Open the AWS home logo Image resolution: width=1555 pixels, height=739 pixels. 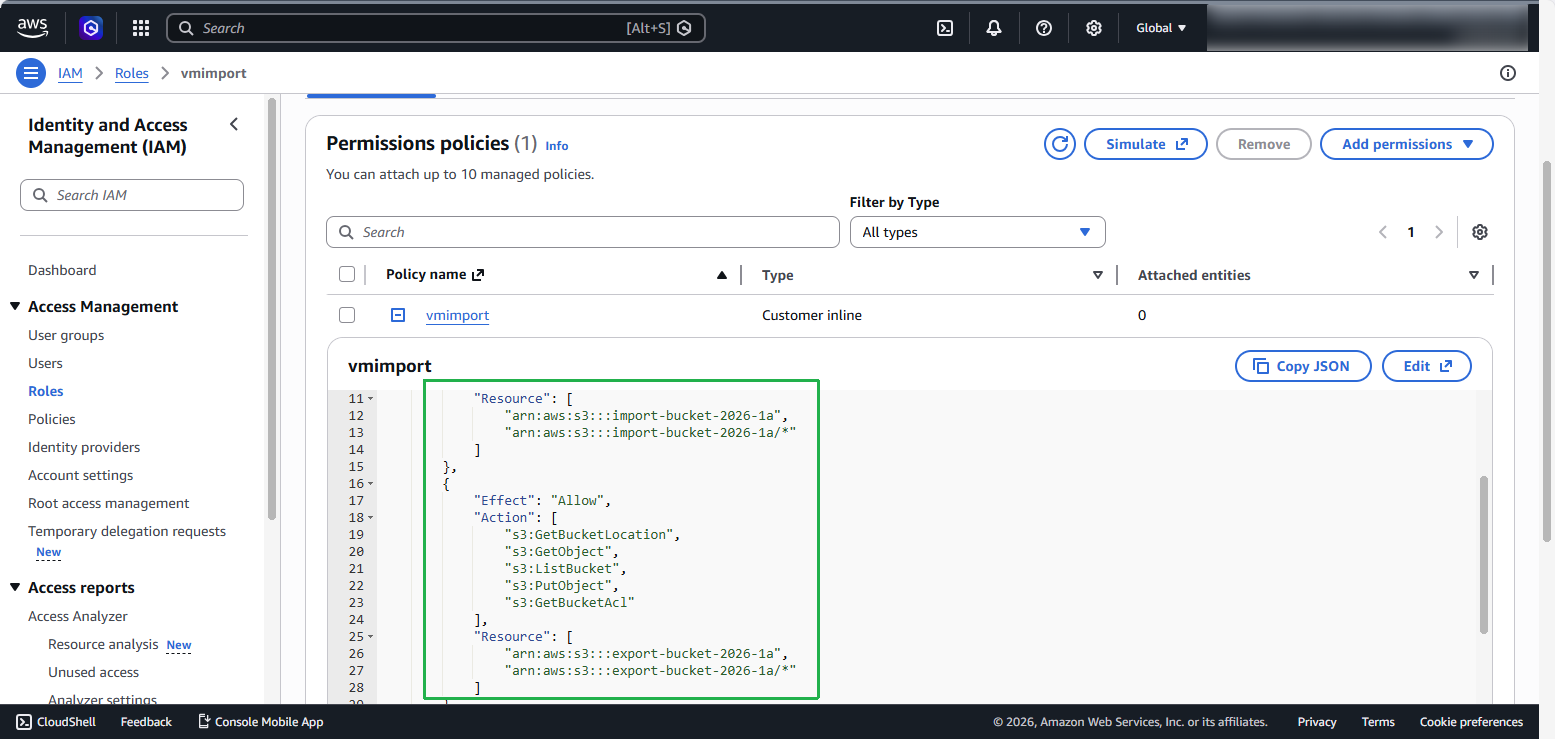coord(33,28)
